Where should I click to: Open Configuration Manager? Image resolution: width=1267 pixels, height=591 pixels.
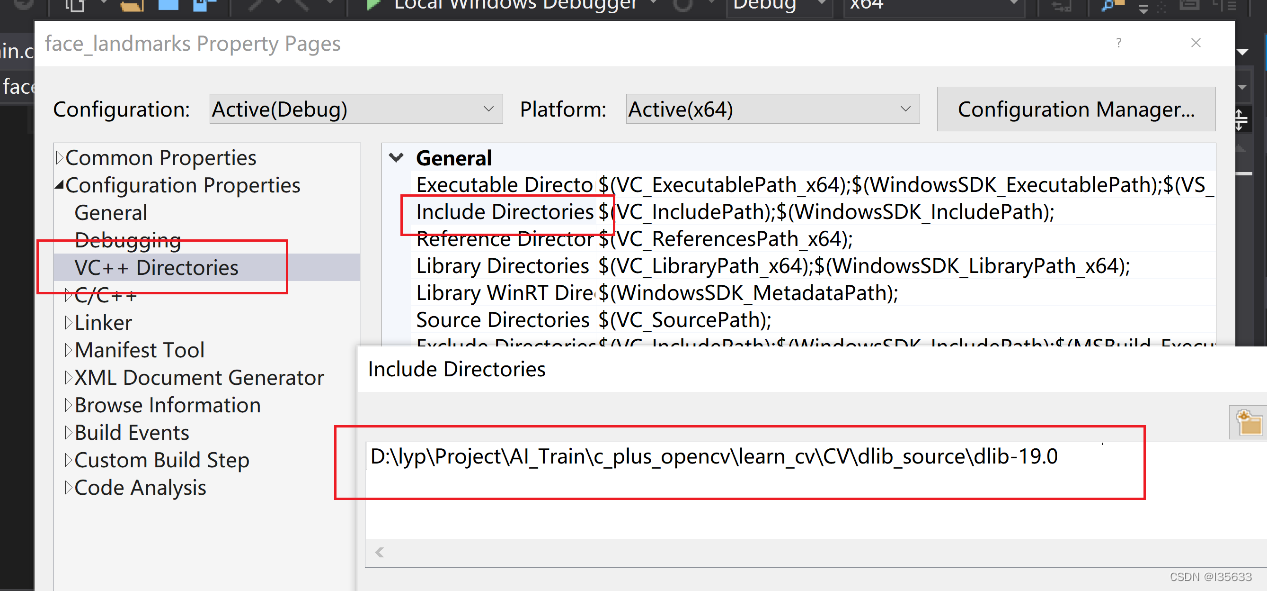click(x=1075, y=109)
